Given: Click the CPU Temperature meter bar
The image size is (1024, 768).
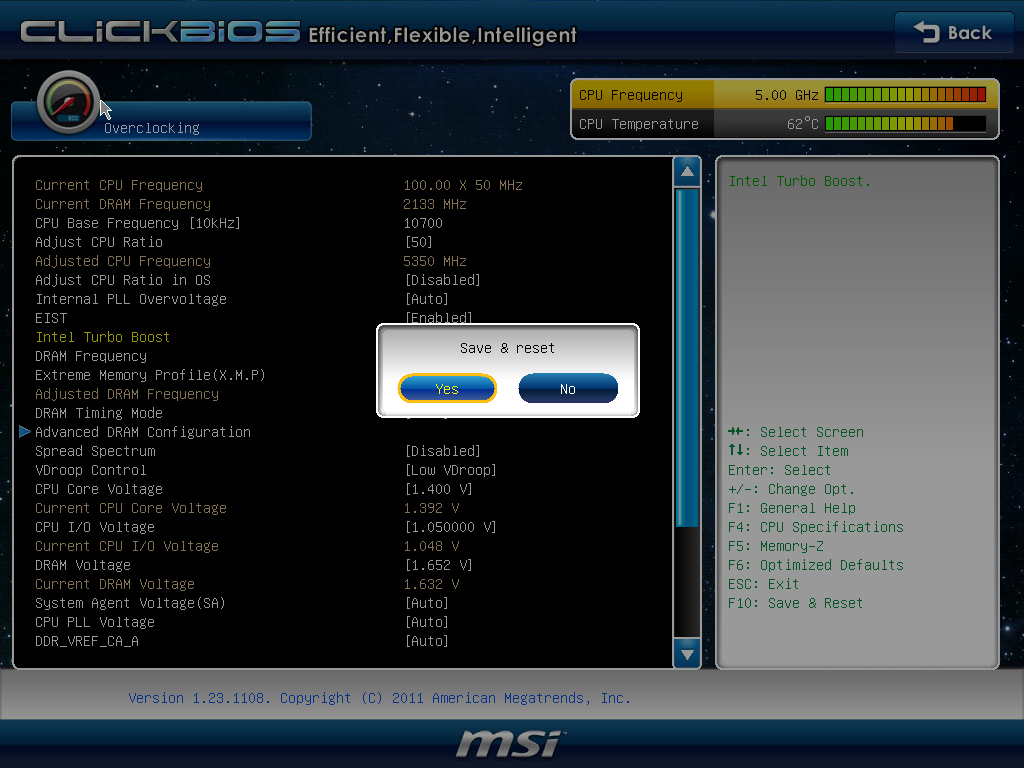Looking at the screenshot, I should [905, 123].
